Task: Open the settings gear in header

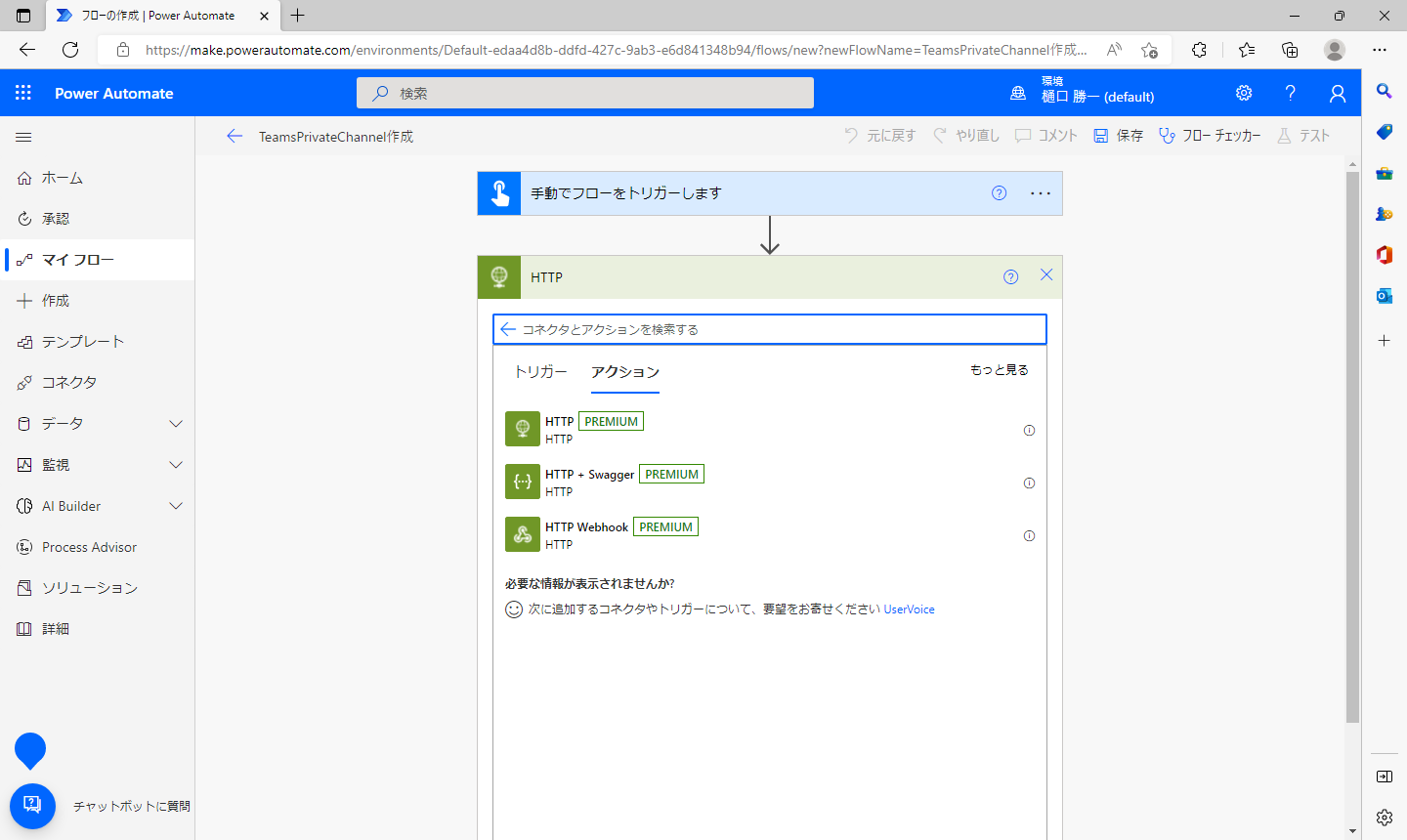Action: pos(1244,93)
